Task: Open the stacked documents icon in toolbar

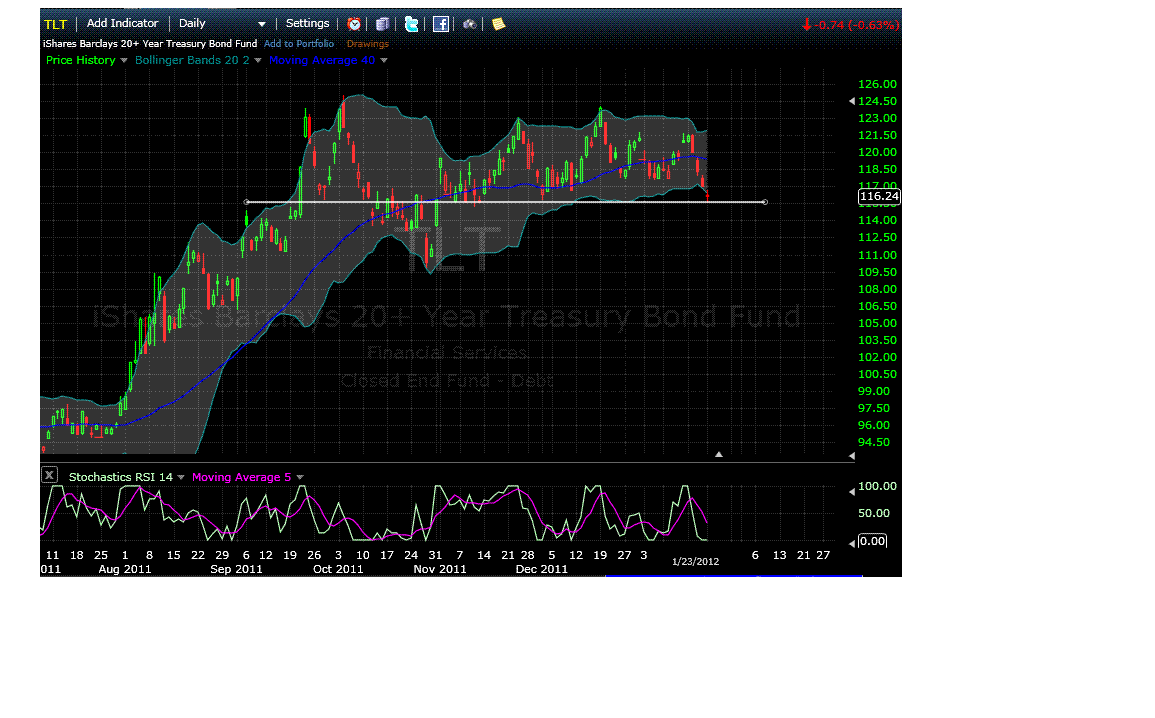Action: tap(382, 24)
